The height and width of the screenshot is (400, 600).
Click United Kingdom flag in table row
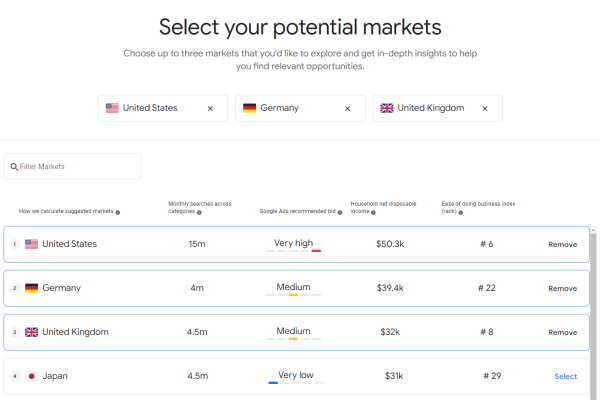pyautogui.click(x=31, y=332)
